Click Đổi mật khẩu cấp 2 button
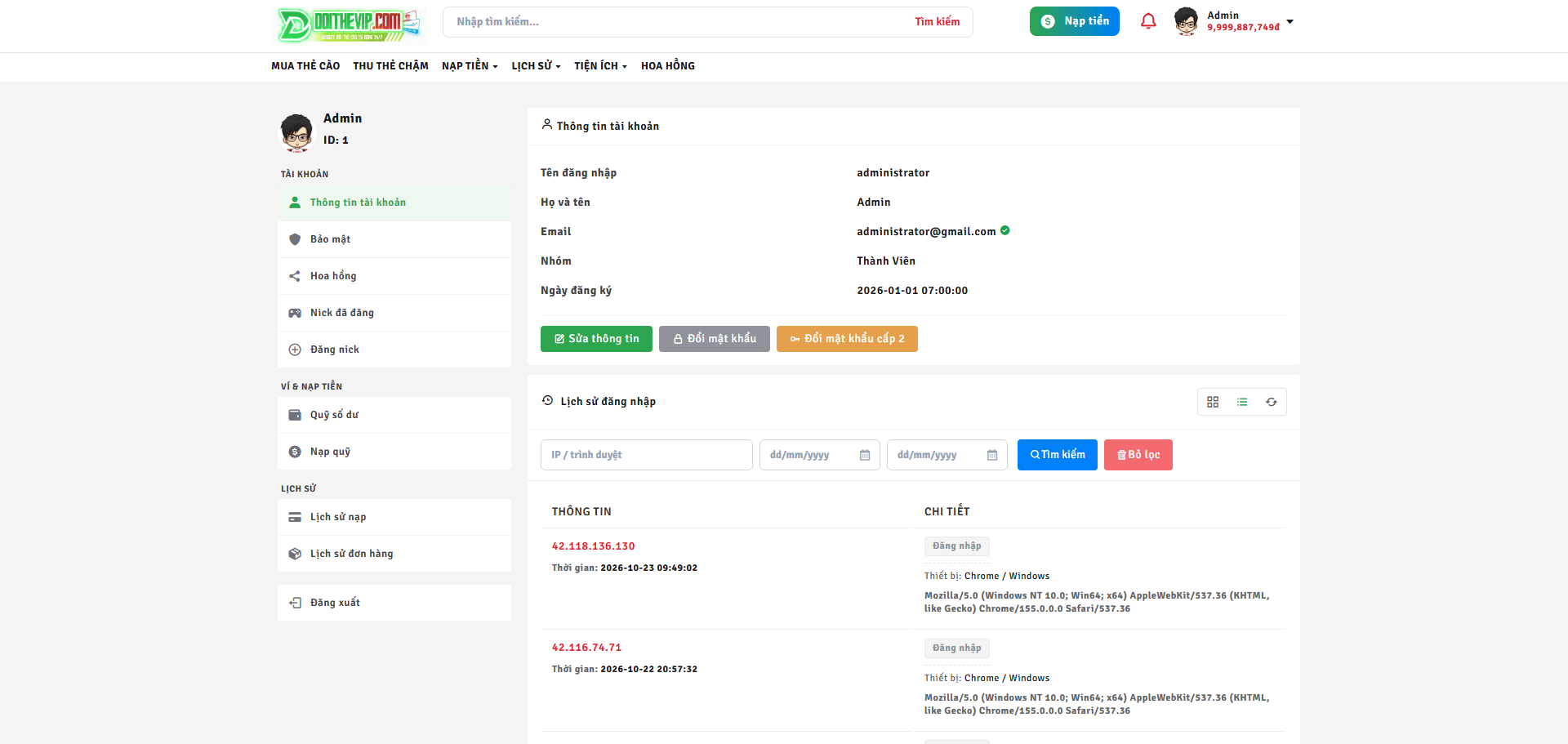Viewport: 1568px width, 744px height. tap(847, 339)
